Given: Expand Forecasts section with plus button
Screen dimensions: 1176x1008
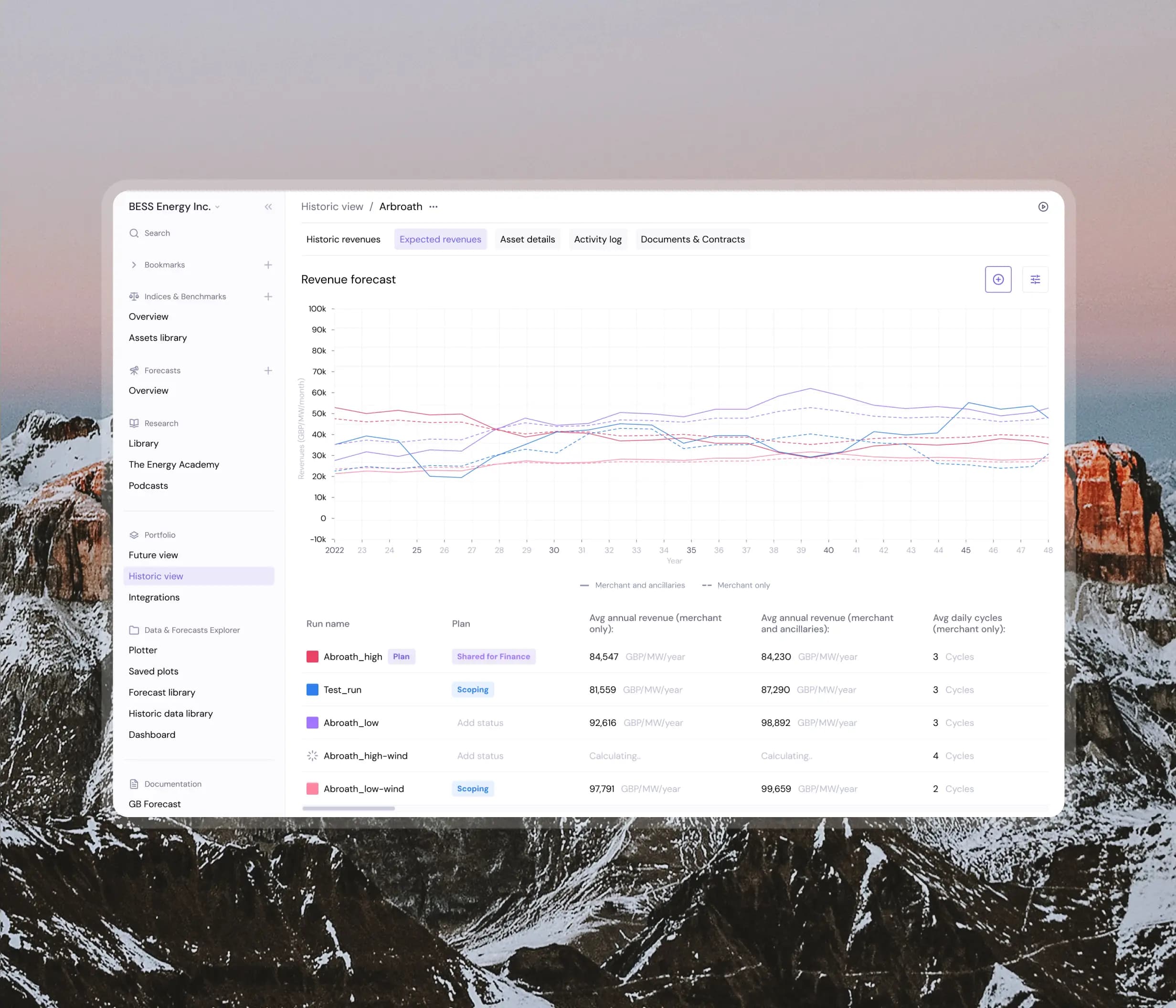Looking at the screenshot, I should [x=268, y=370].
